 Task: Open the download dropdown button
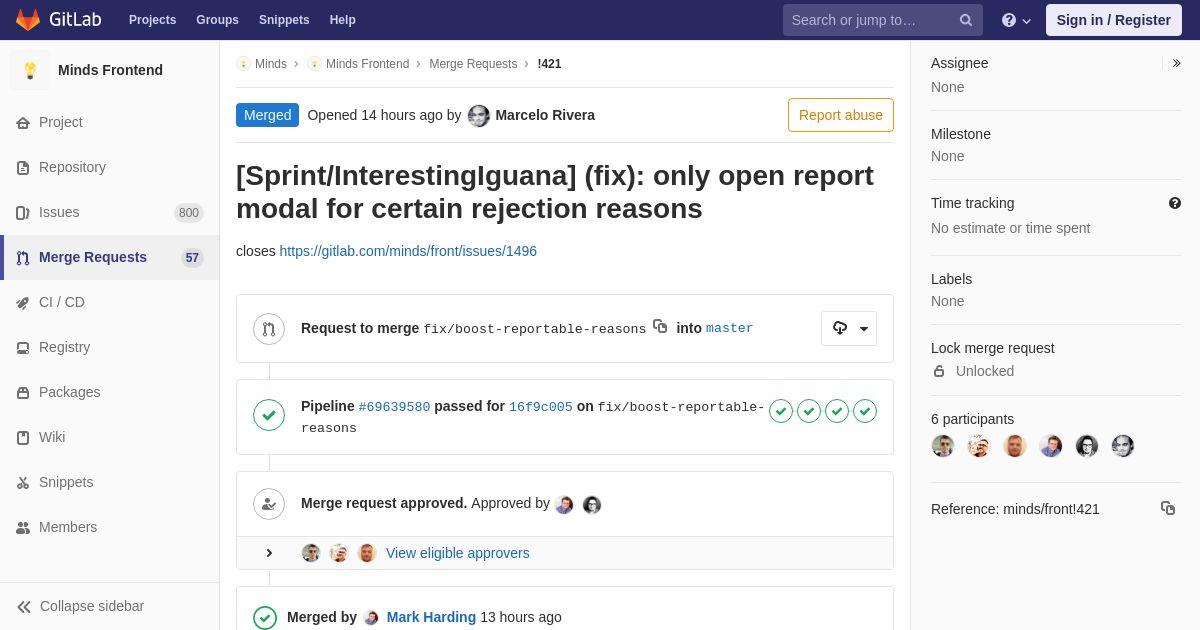pyautogui.click(x=849, y=328)
